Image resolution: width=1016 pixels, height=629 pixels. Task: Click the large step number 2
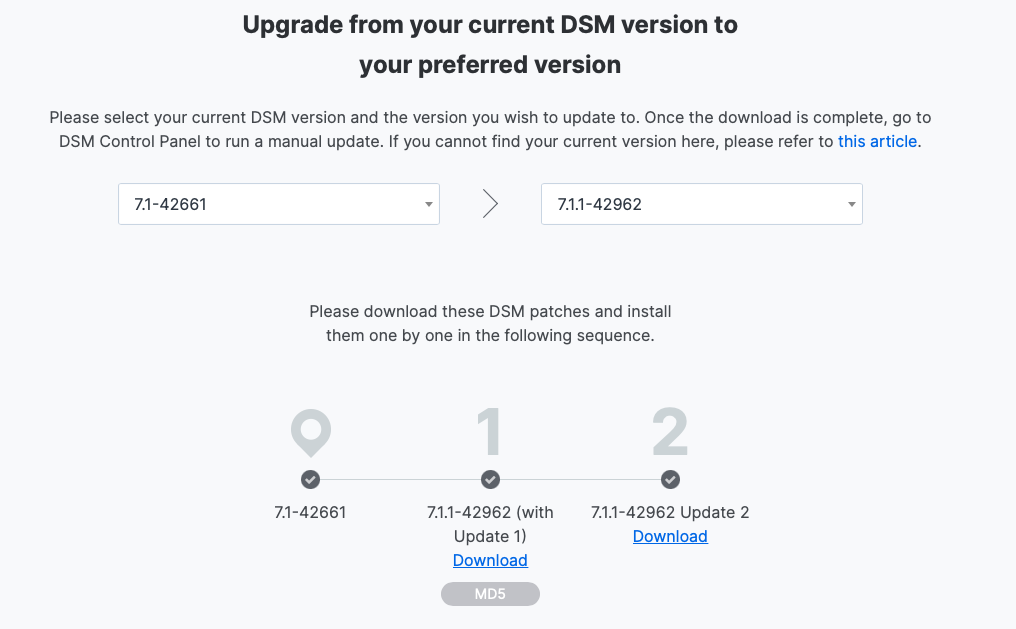670,432
